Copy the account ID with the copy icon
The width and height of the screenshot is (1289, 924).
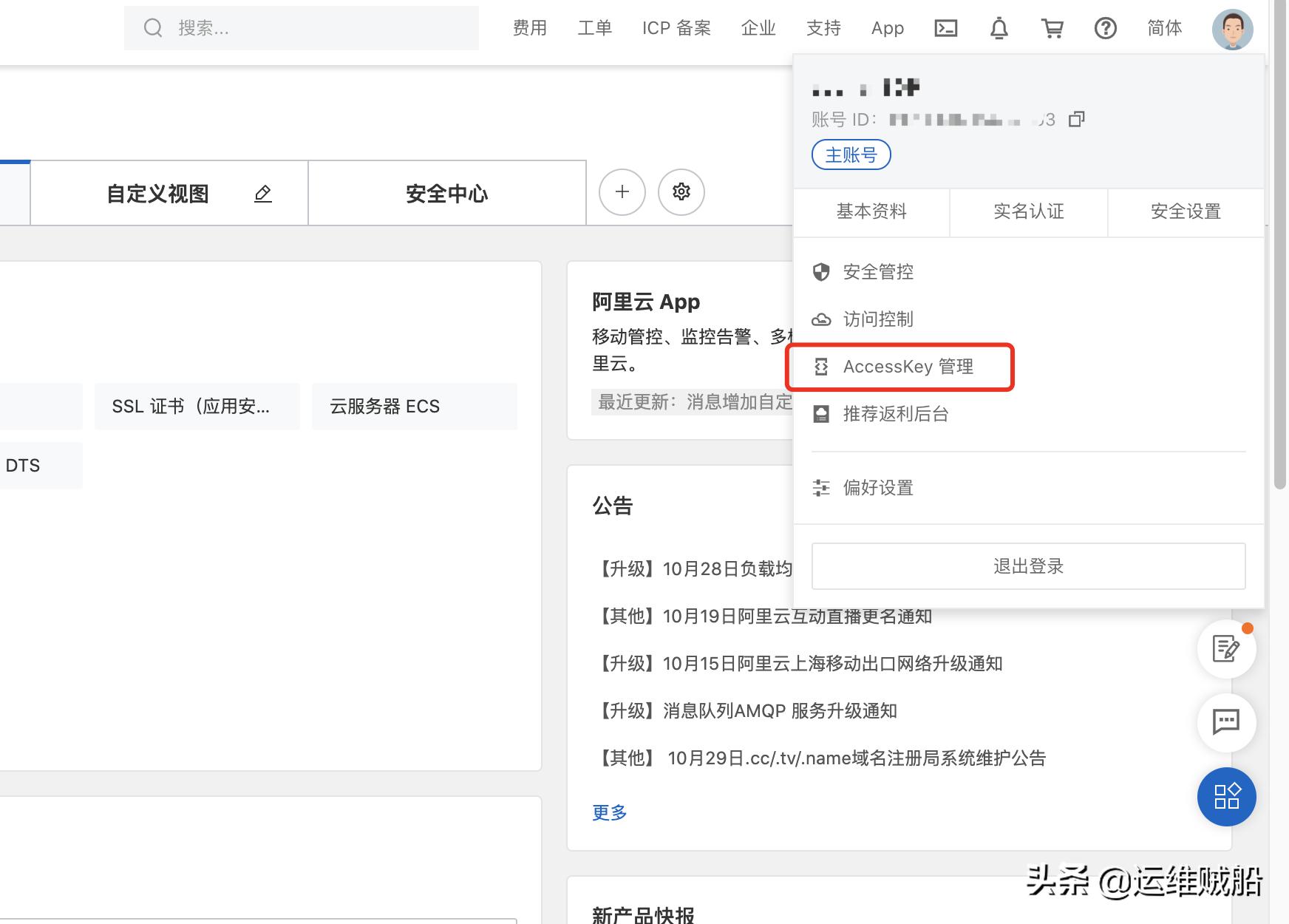point(1076,119)
